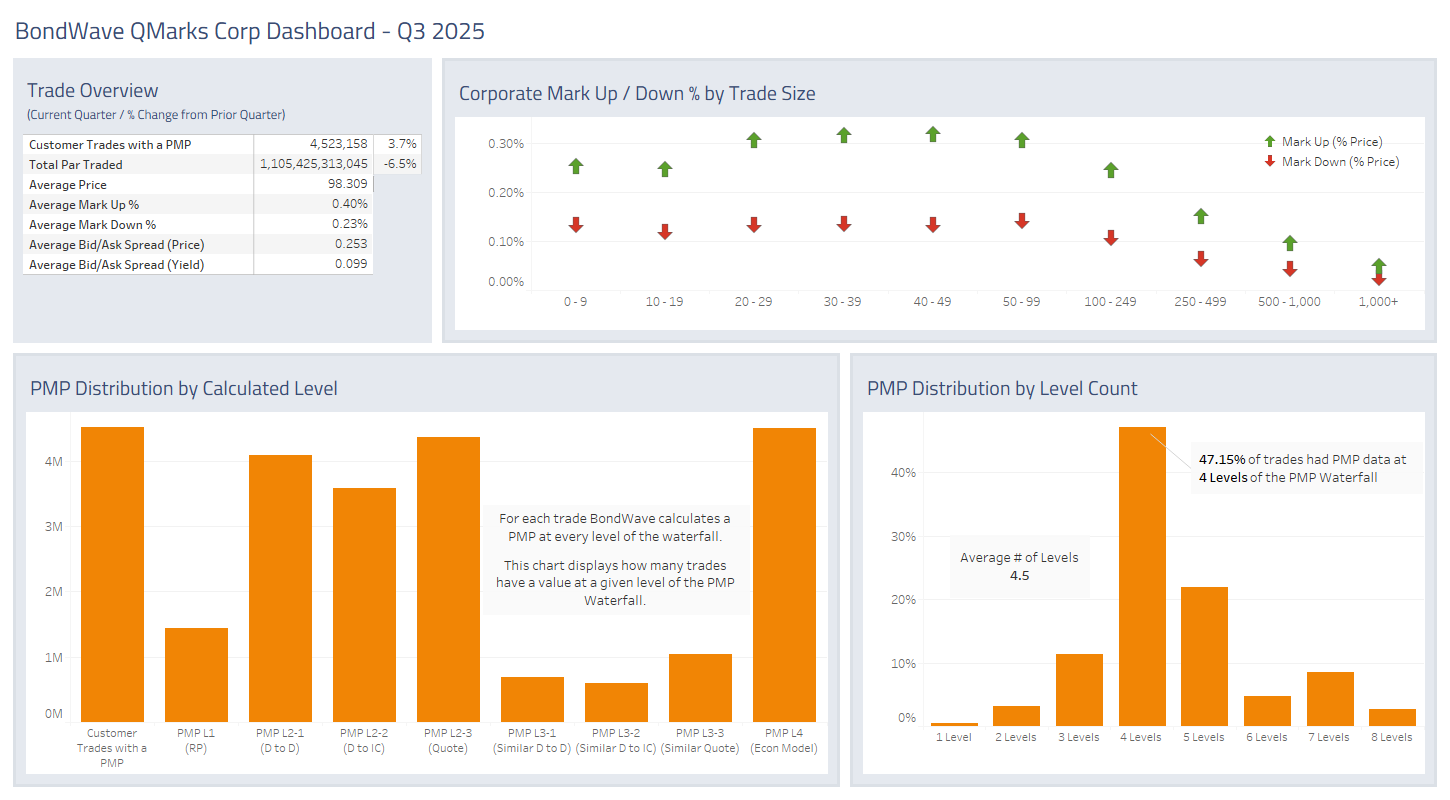Viewport: 1450px width, 800px height.
Task: Click the red Mark Down arrow for 250 - 499
Action: point(1201,259)
